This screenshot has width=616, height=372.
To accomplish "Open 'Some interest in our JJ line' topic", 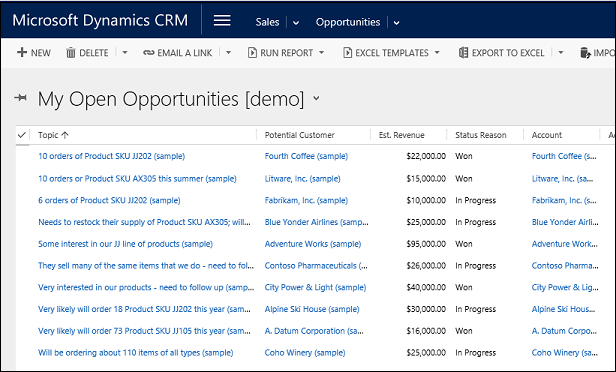I will tap(125, 244).
